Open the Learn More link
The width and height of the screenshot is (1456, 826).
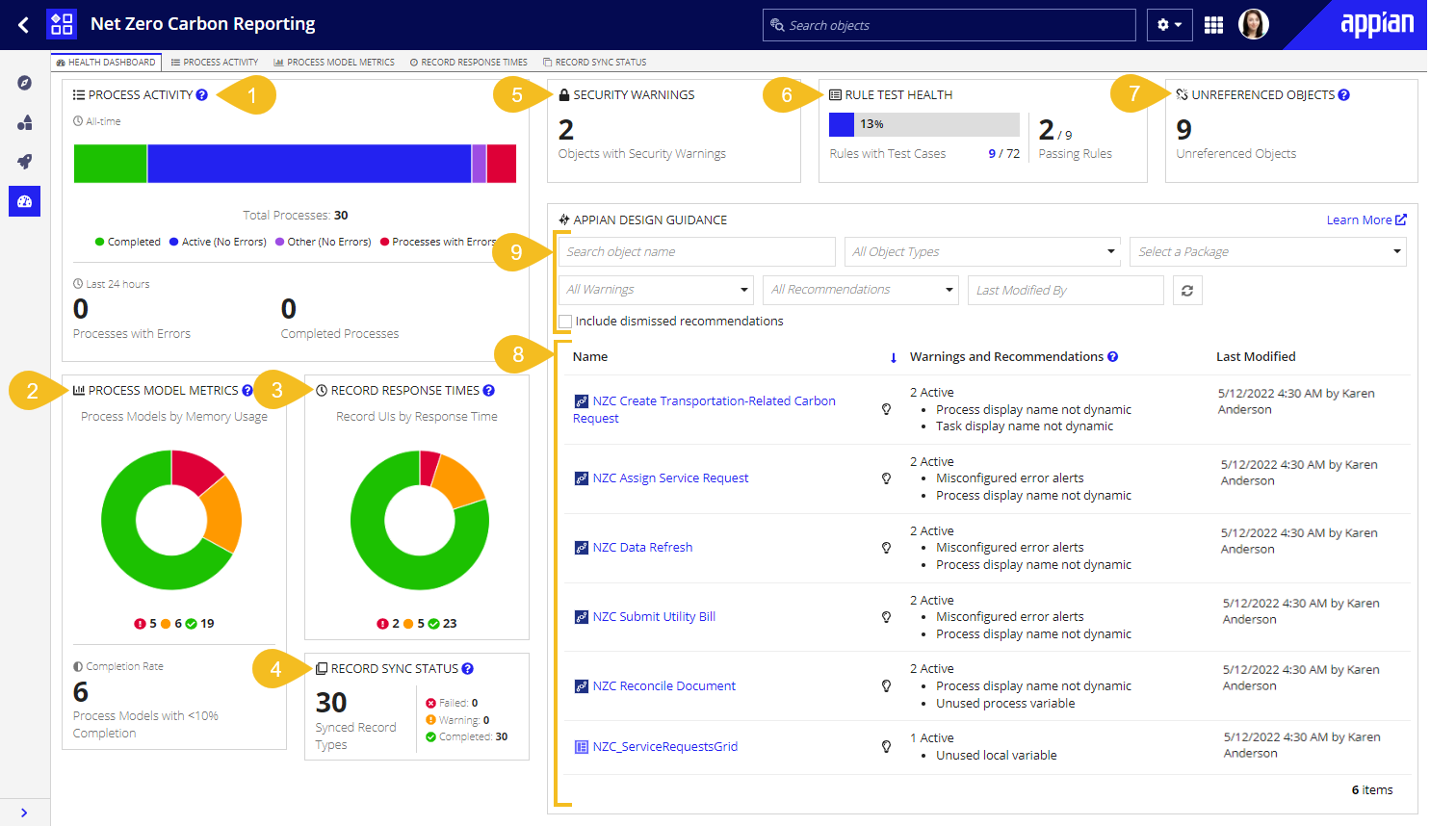pyautogui.click(x=1359, y=219)
